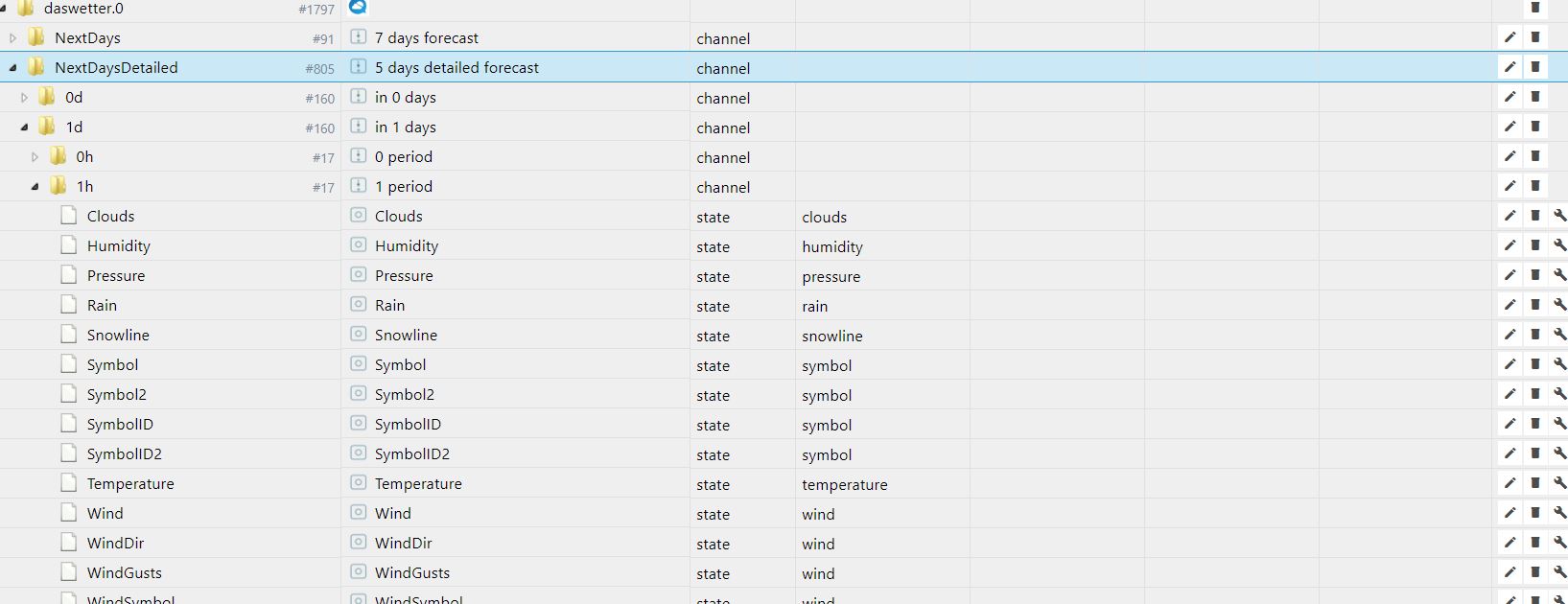Delete the 1 period channel

pyautogui.click(x=1534, y=186)
